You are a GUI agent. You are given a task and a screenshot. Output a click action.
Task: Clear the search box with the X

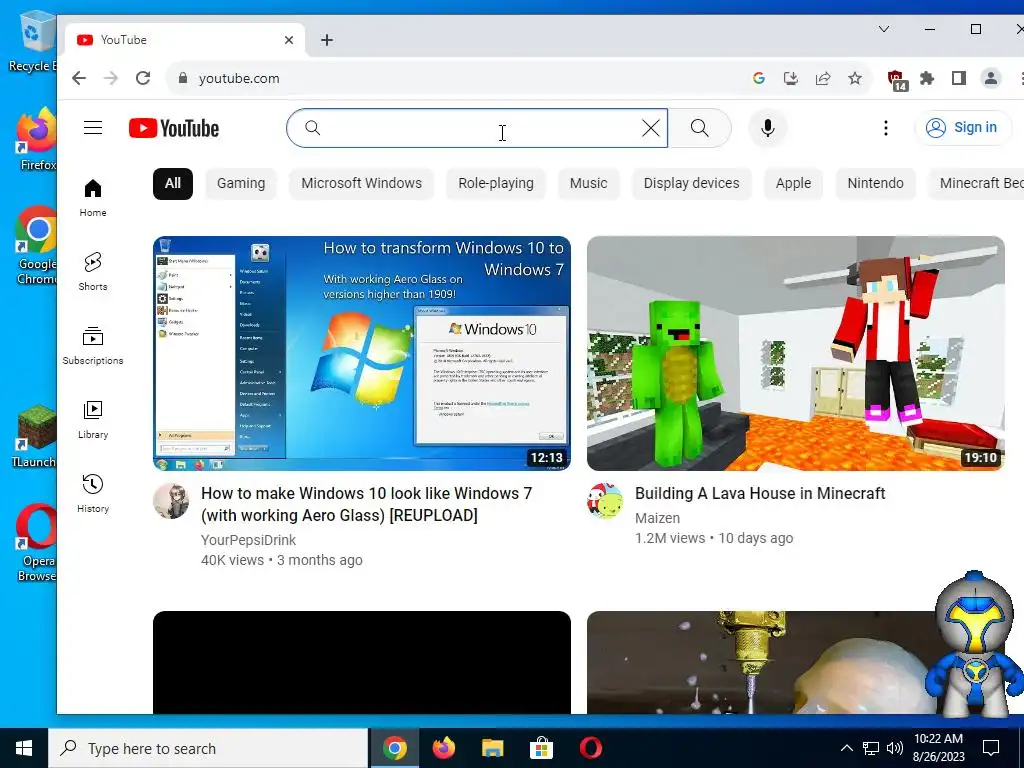tap(650, 128)
